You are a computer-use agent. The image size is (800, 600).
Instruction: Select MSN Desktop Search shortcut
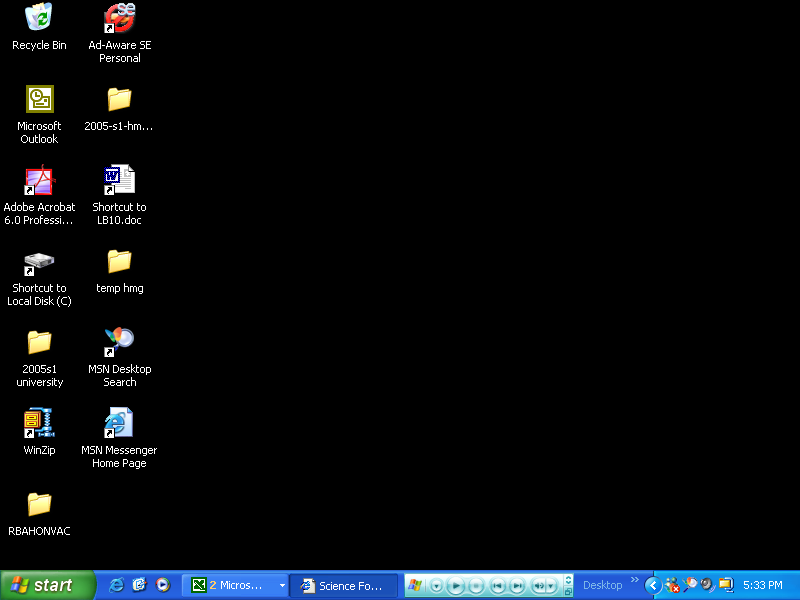(119, 342)
